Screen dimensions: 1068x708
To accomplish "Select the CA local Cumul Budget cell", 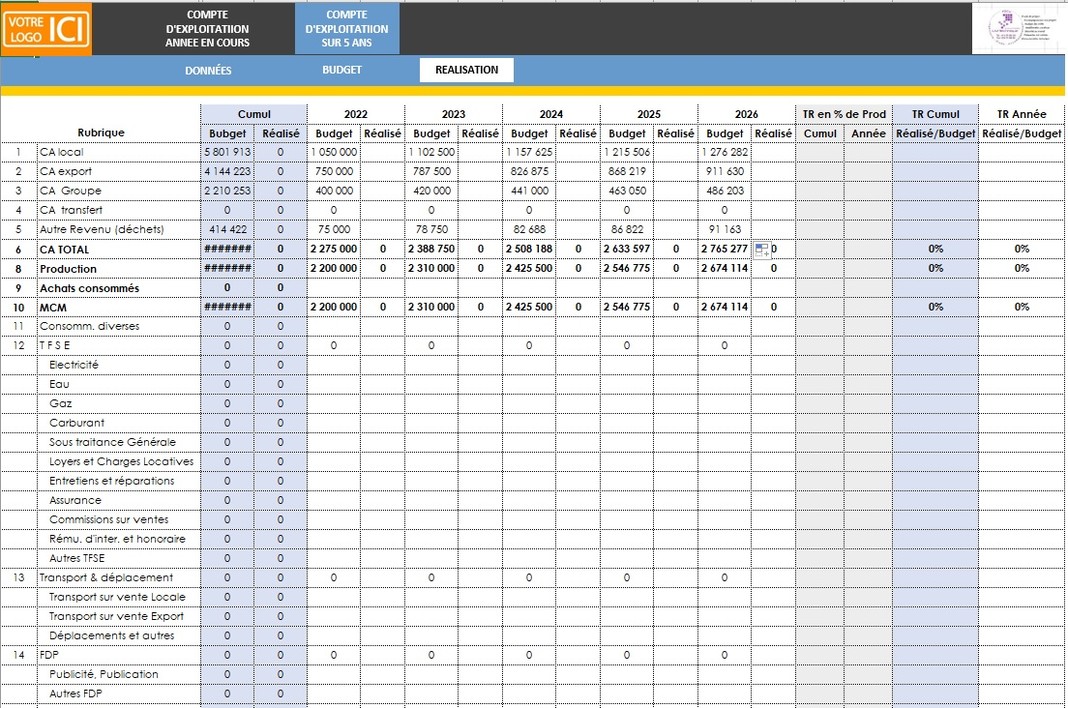I will (227, 151).
